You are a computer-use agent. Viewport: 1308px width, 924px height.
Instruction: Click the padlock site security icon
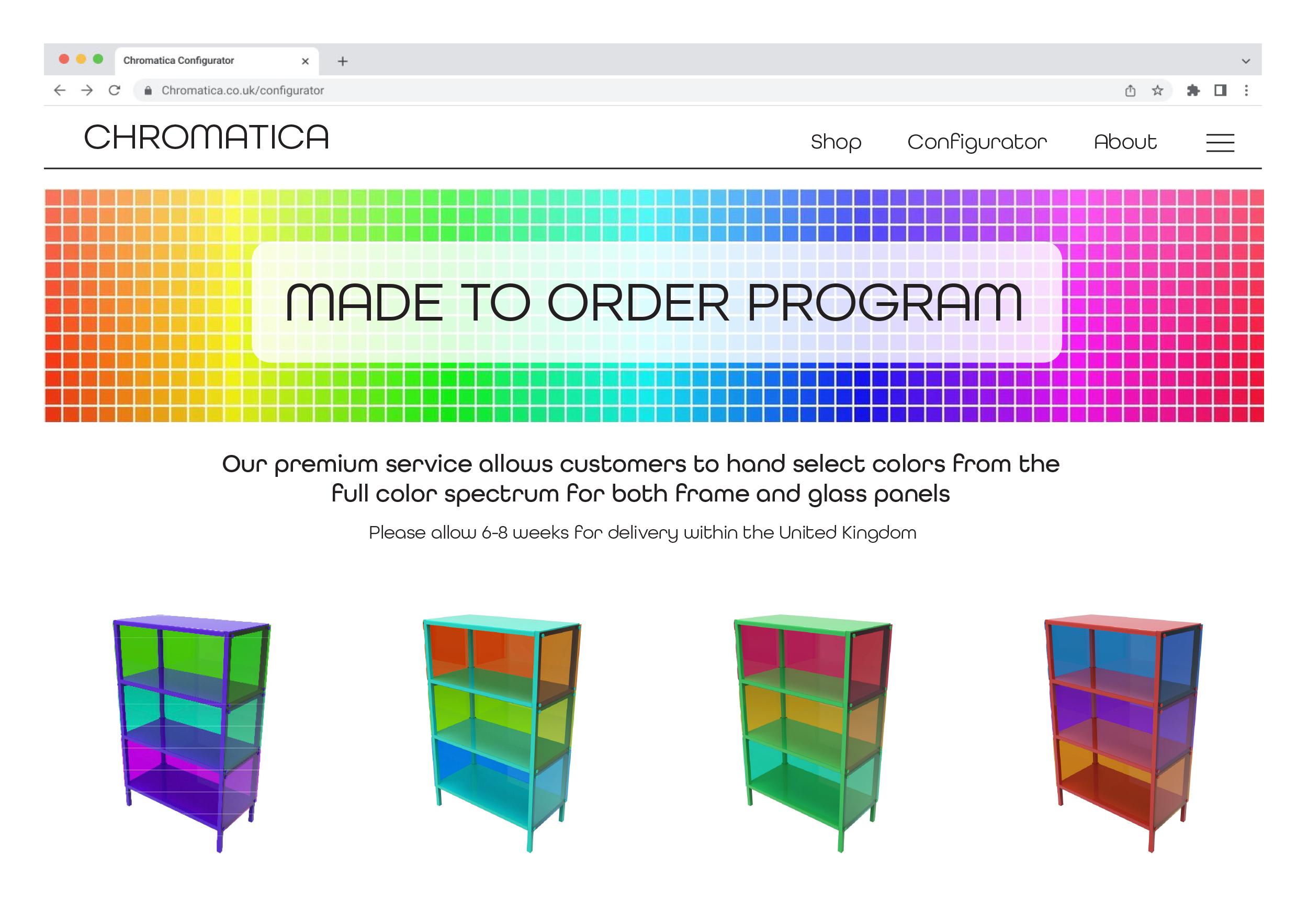148,90
